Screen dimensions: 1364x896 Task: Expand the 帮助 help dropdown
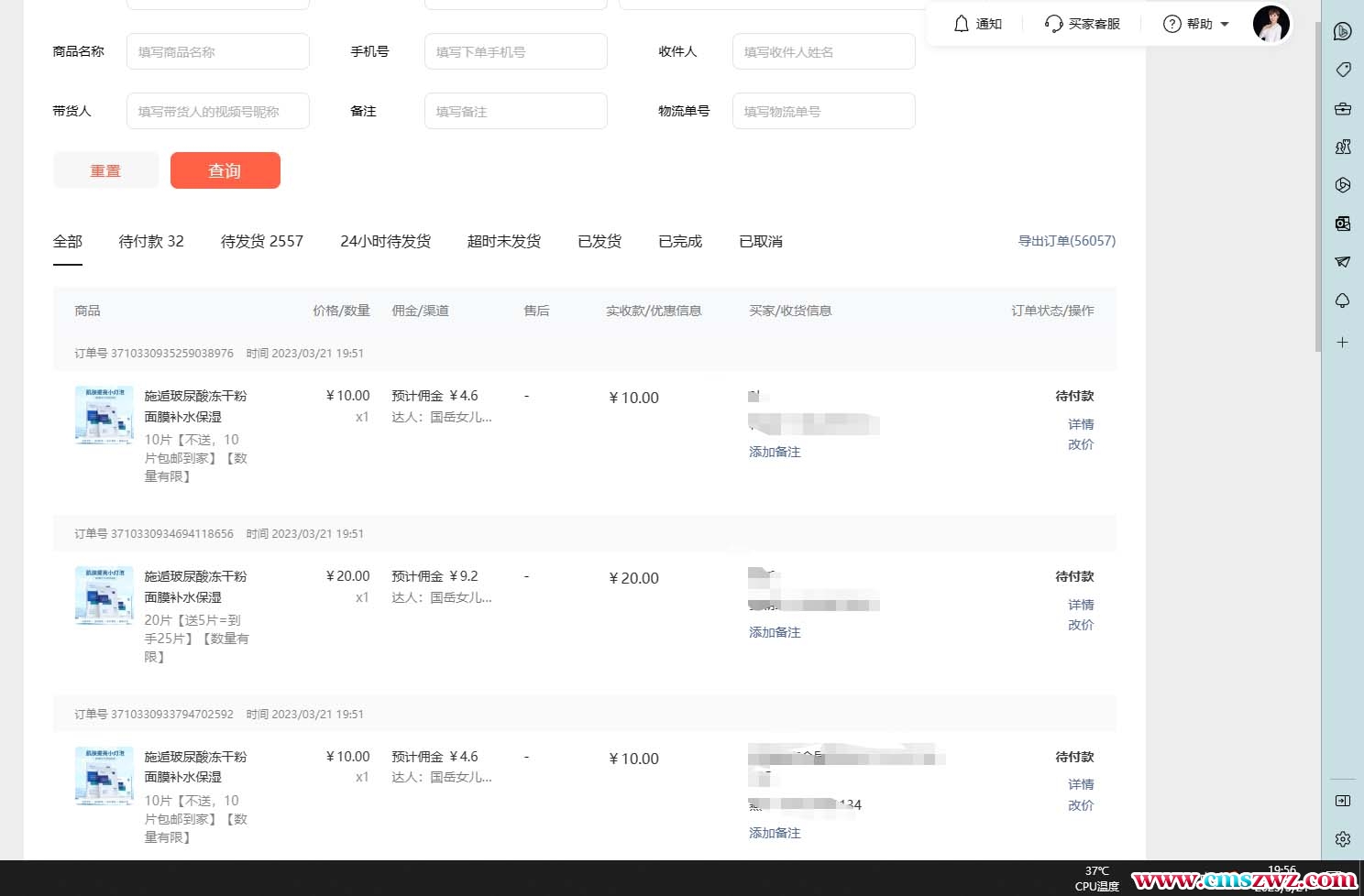point(1197,24)
